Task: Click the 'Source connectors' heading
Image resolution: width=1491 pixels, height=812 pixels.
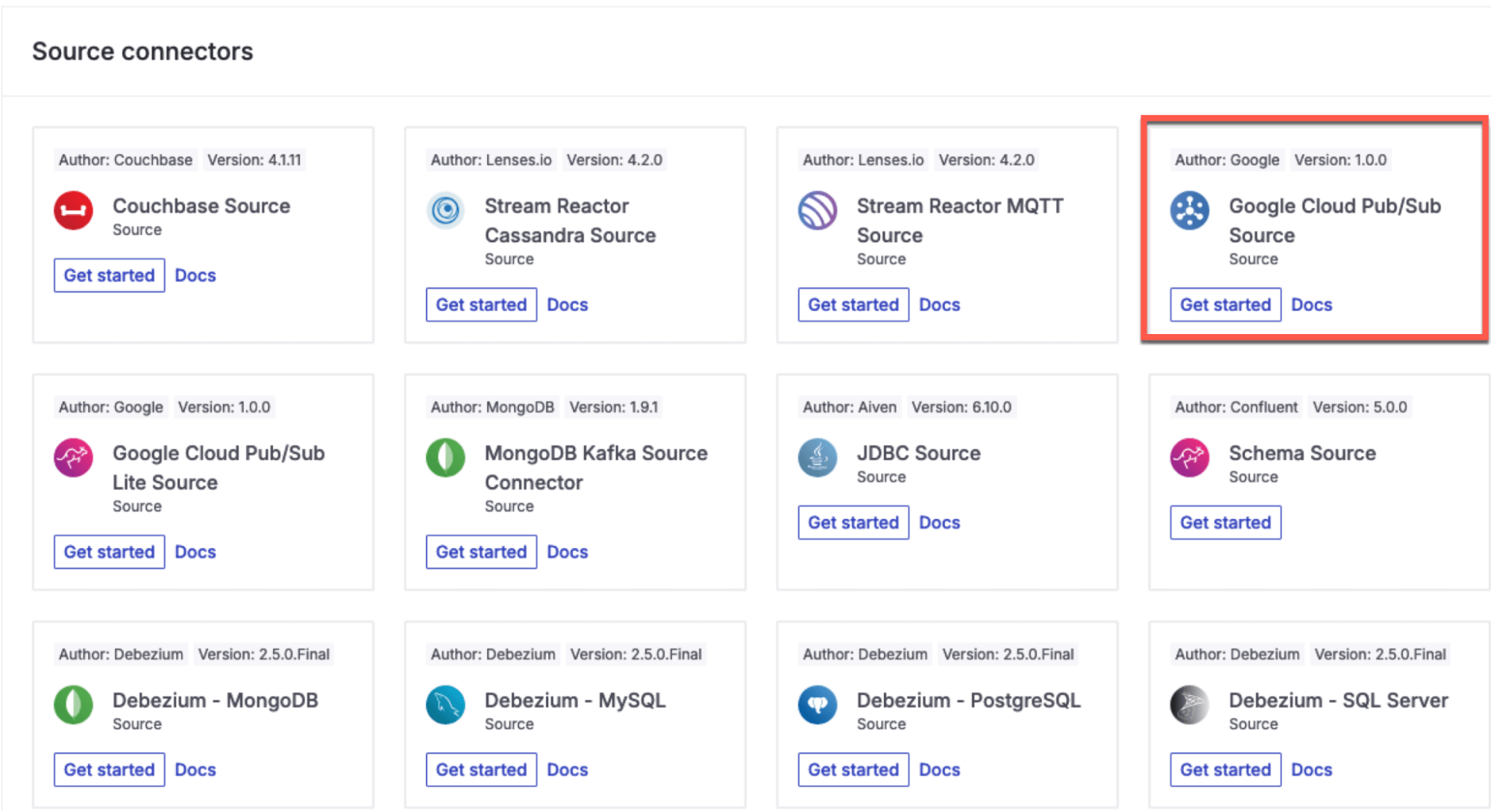Action: tap(142, 51)
